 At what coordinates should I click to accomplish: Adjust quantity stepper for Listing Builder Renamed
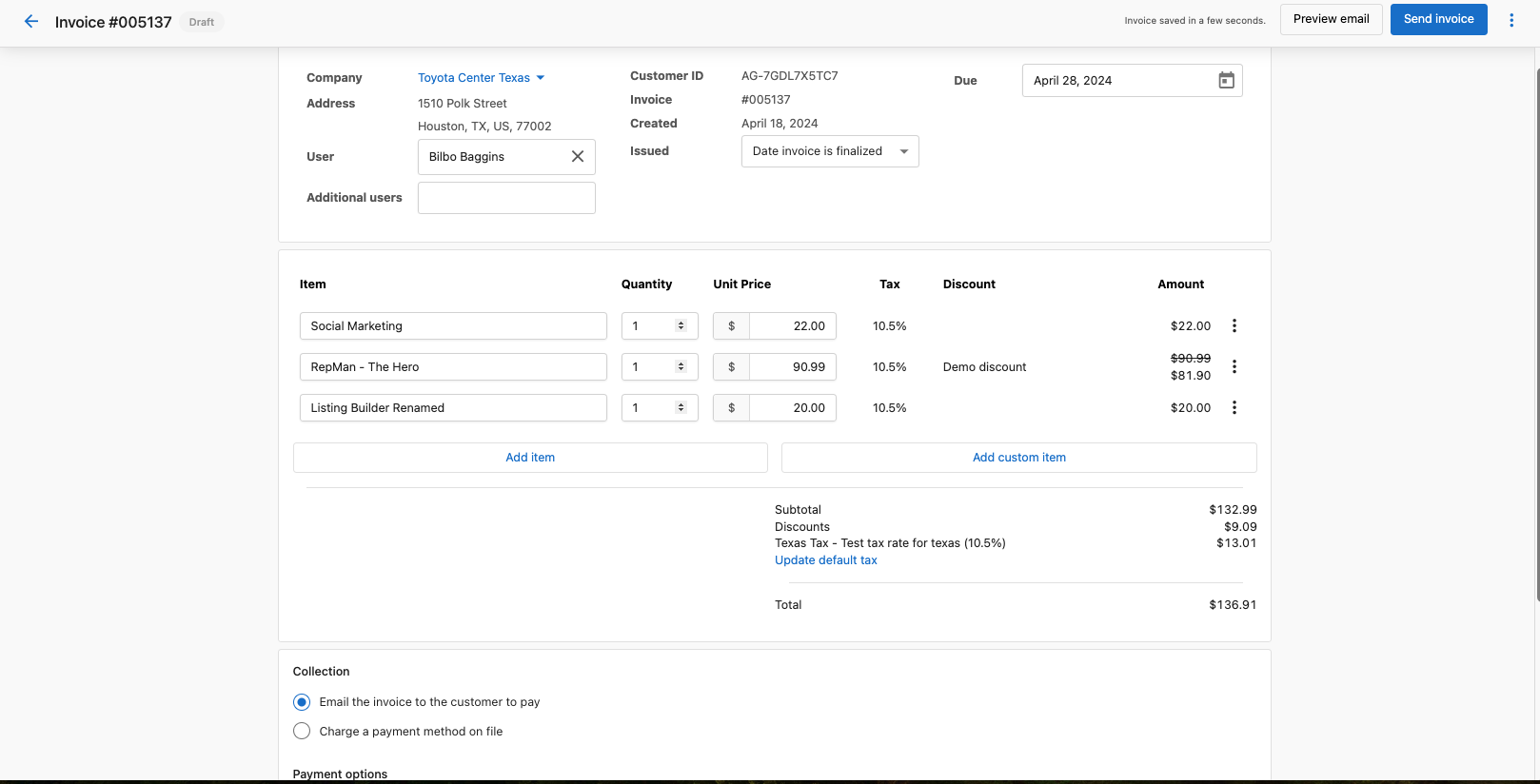(681, 407)
